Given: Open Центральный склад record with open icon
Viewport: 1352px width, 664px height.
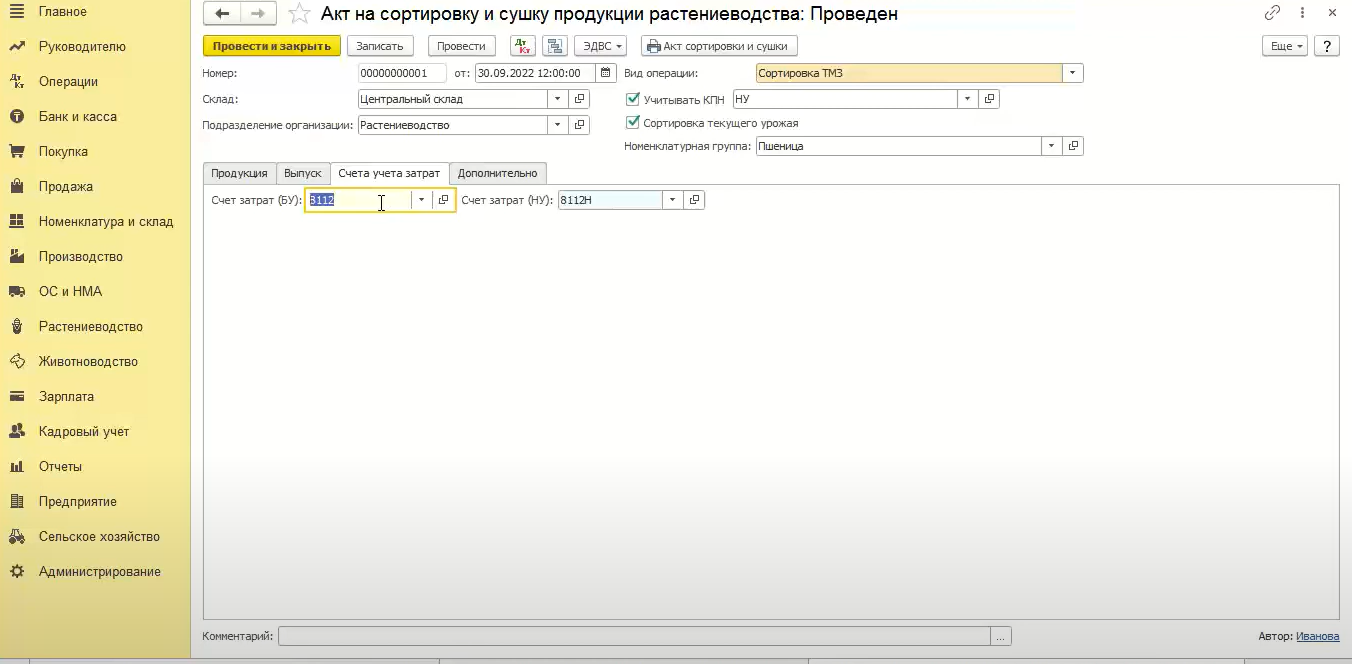Looking at the screenshot, I should 579,99.
